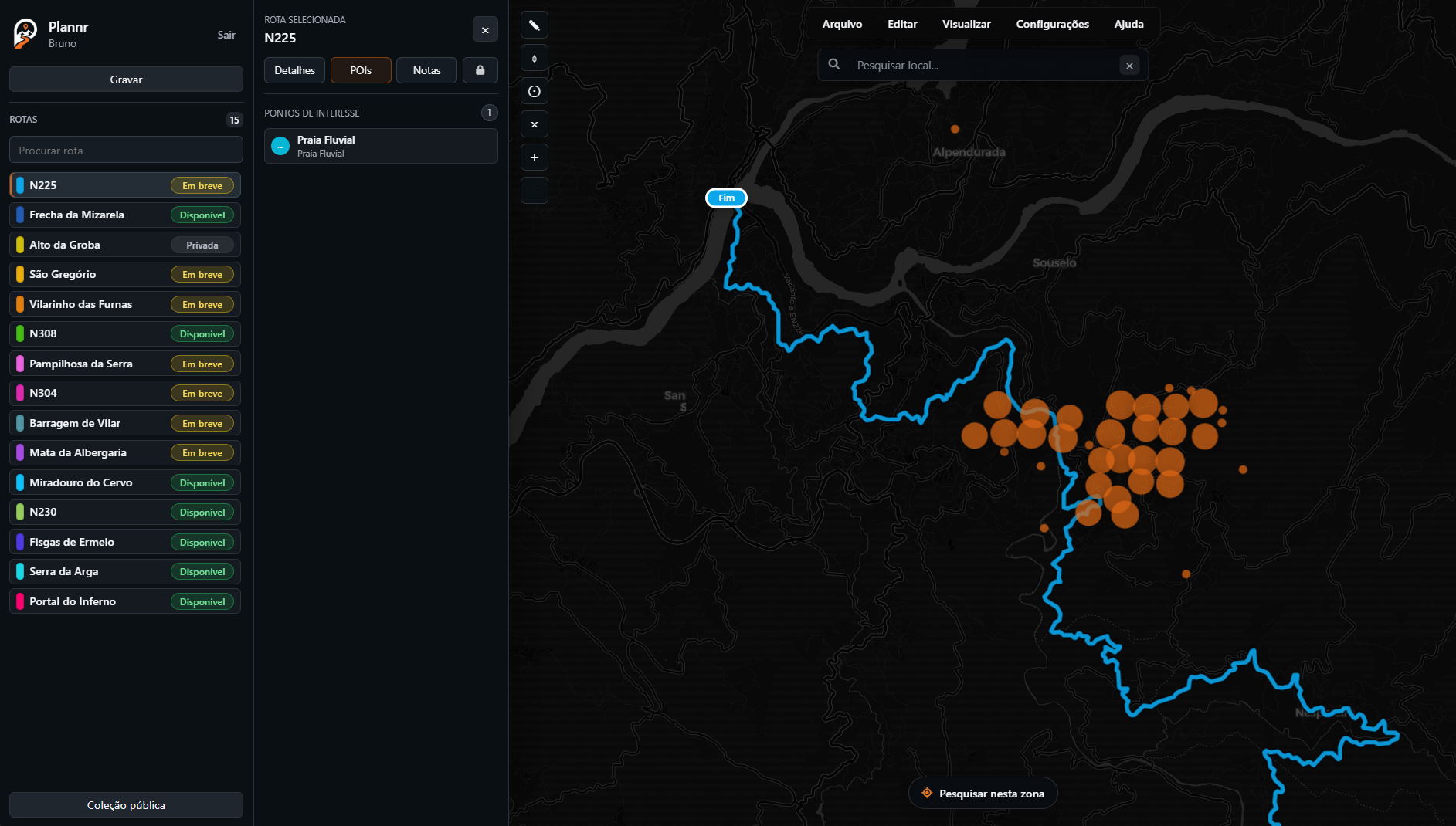Select the Fisgas de Ermelo route
This screenshot has width=1456, height=826.
[x=125, y=542]
